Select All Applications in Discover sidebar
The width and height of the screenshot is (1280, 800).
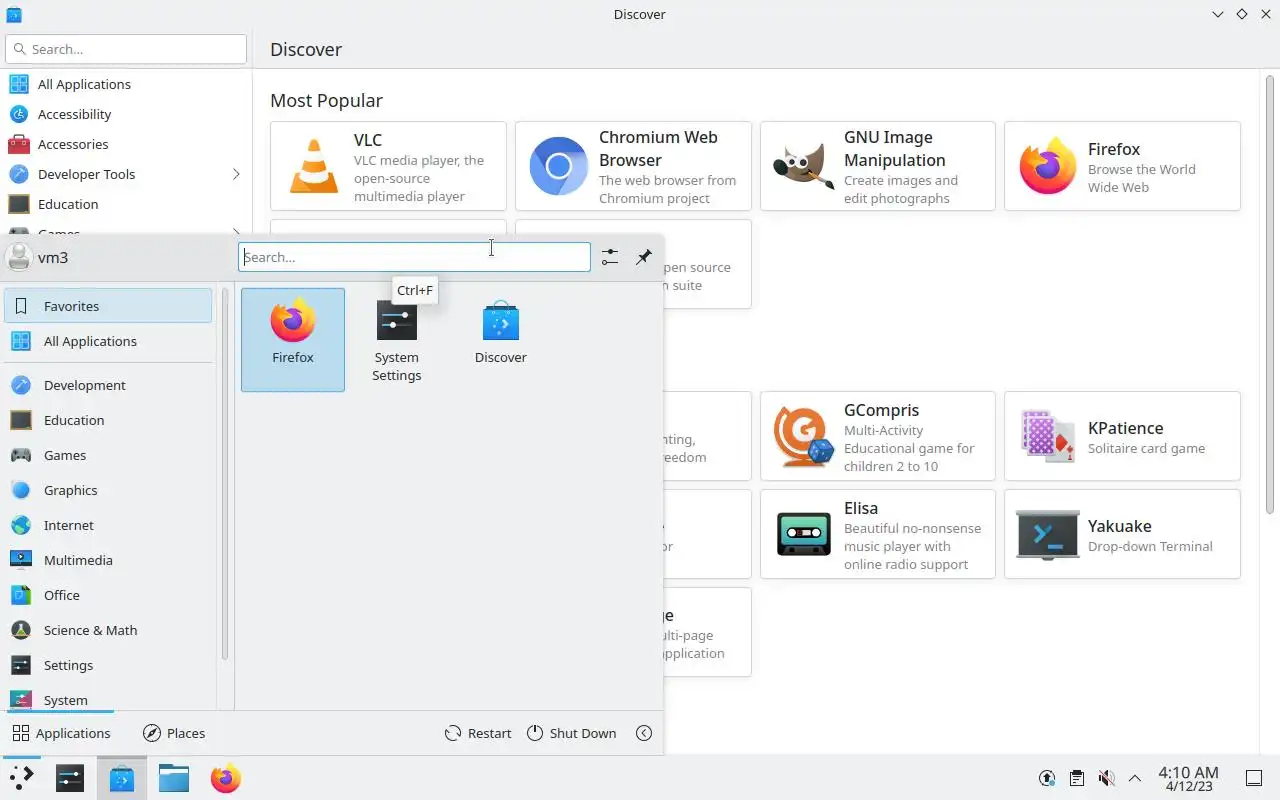pos(126,84)
